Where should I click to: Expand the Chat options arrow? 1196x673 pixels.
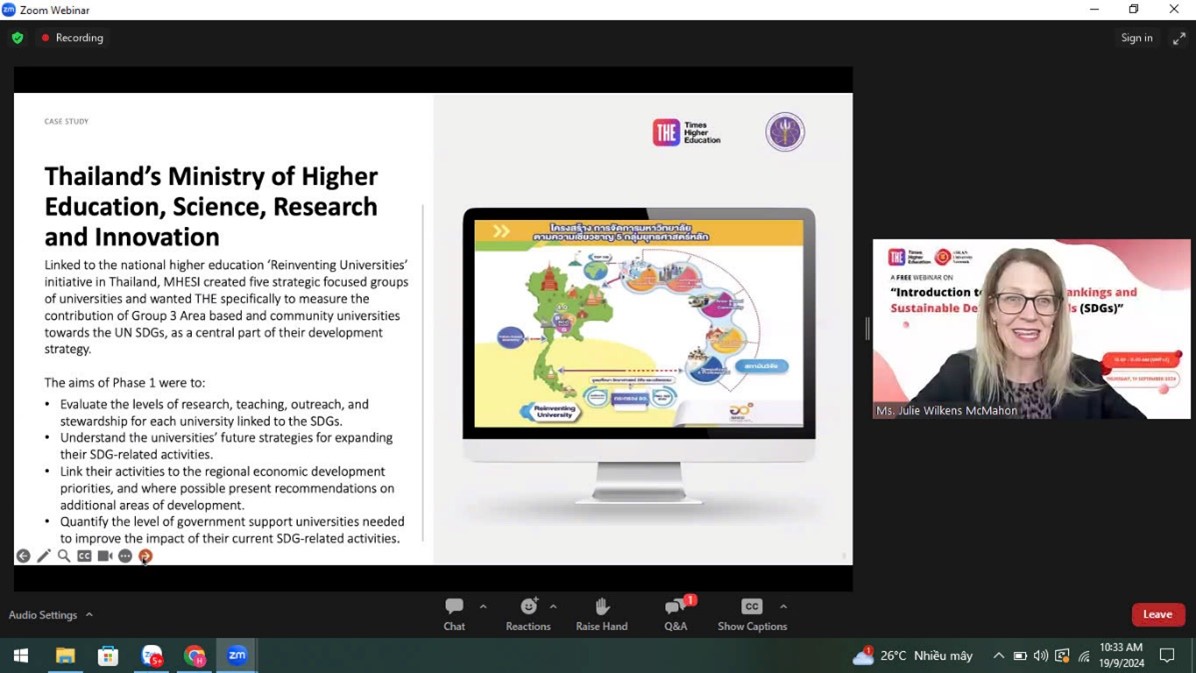coord(483,607)
